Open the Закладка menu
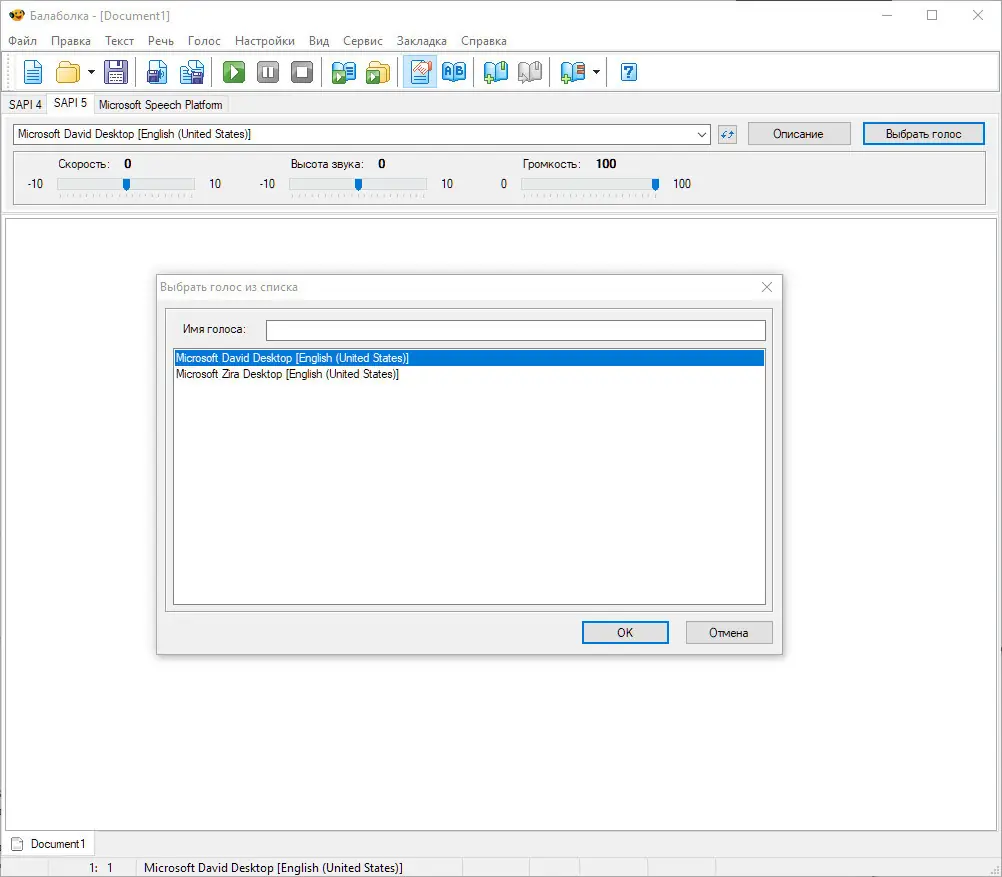Image resolution: width=1002 pixels, height=877 pixels. click(422, 41)
